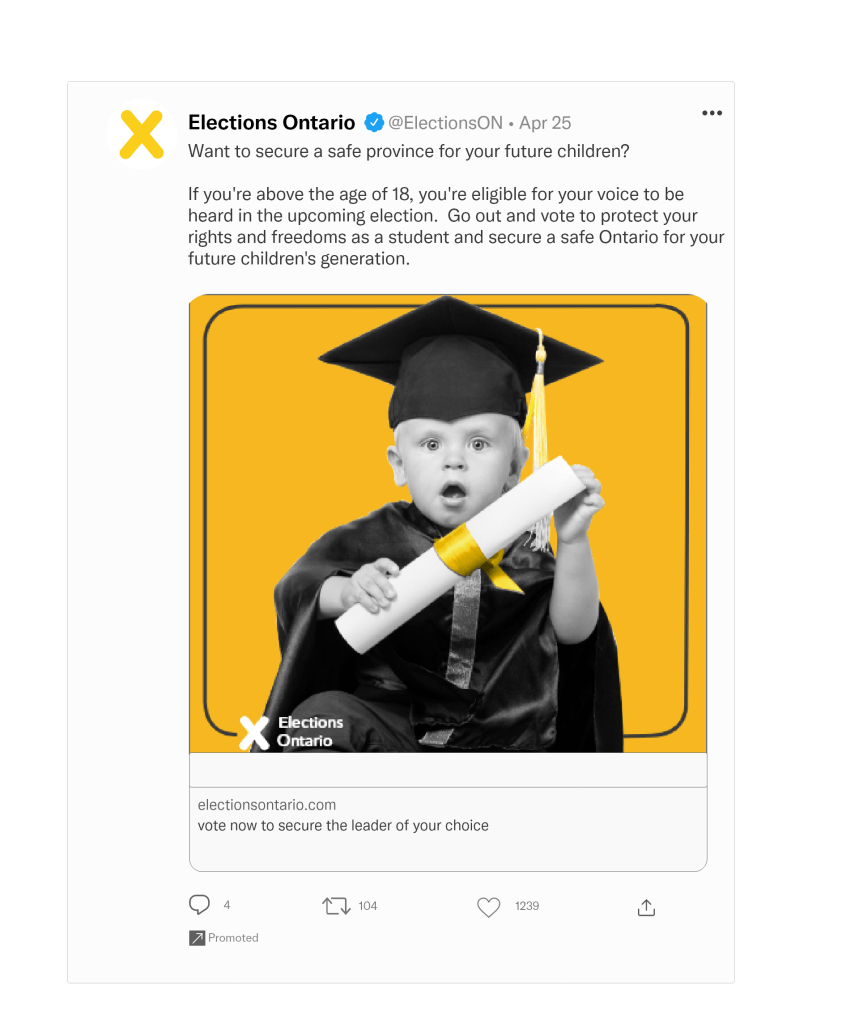
Task: Click the tweet body text paragraph
Action: 456,226
